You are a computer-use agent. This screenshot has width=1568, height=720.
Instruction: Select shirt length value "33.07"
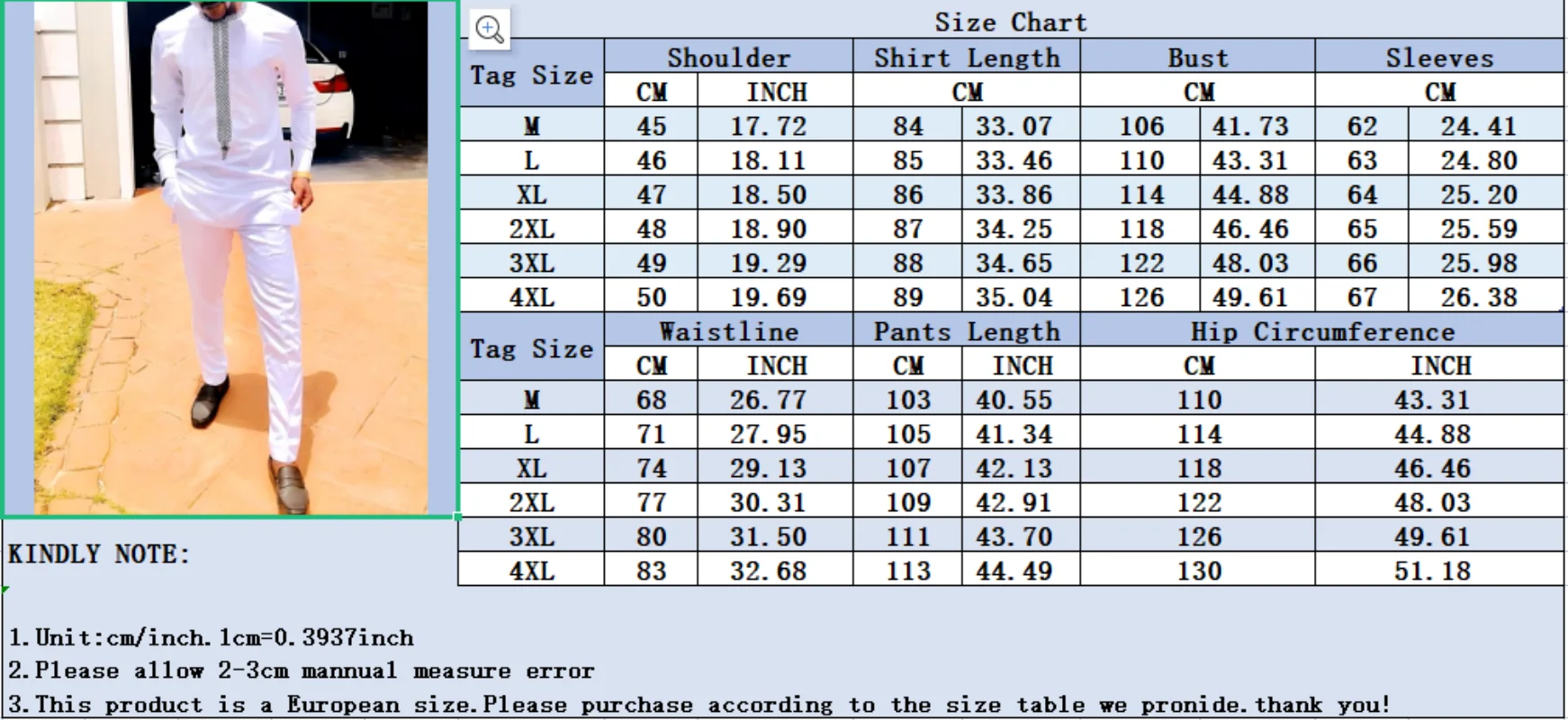coord(1014,126)
